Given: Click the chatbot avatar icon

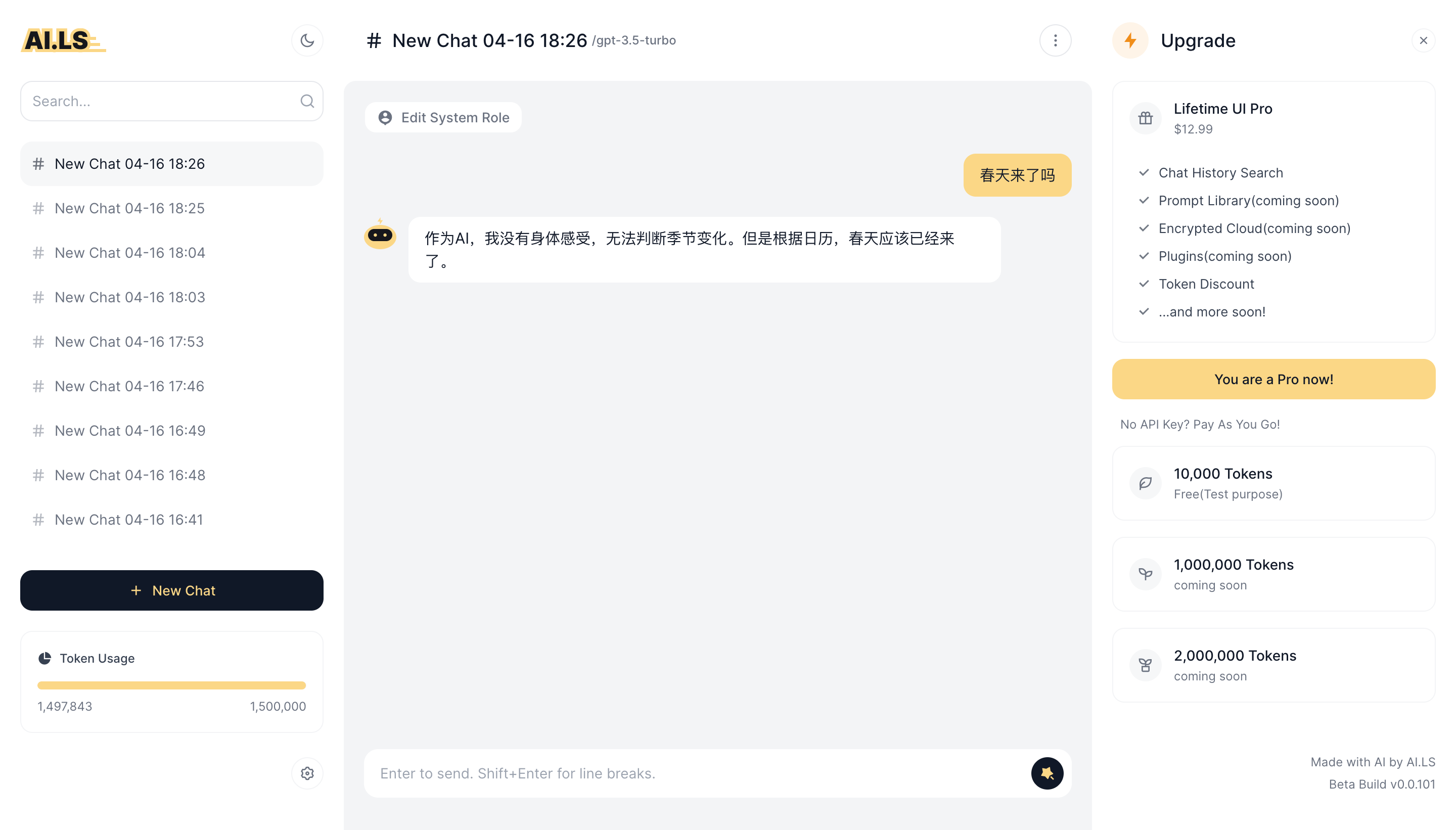Looking at the screenshot, I should (x=380, y=235).
